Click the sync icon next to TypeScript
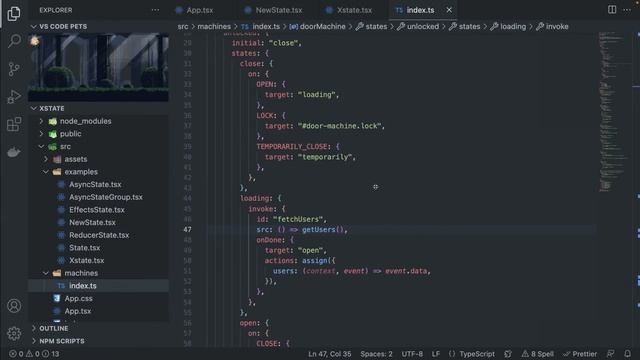Image resolution: width=640 pixels, height=360 pixels. pos(508,354)
